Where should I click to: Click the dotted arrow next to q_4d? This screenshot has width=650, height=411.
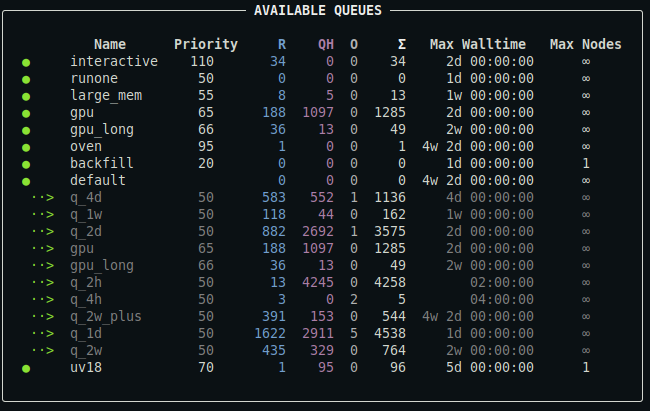[43, 197]
